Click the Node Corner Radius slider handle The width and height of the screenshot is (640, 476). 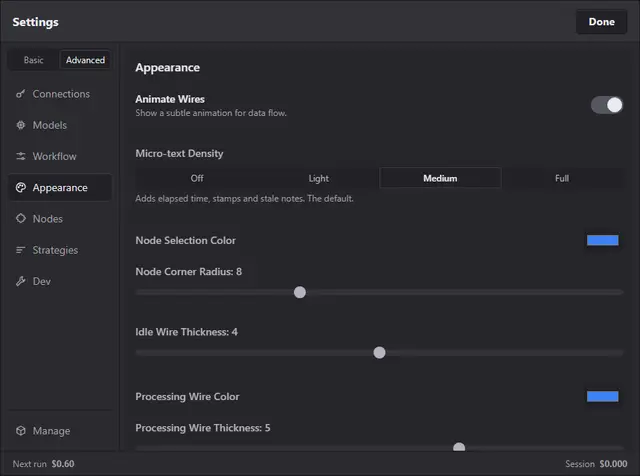point(300,292)
